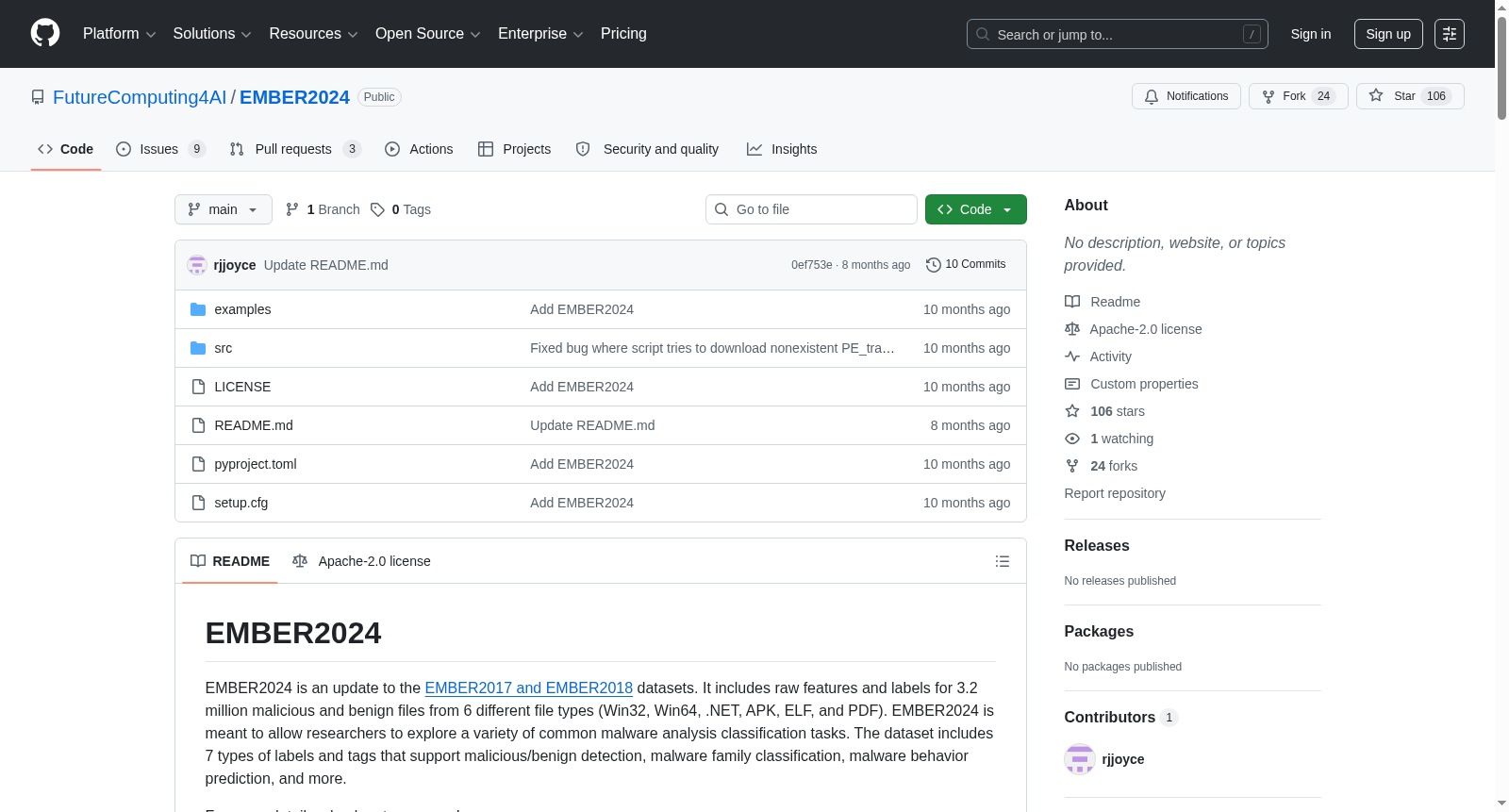Click the Sign up button

pos(1388,34)
